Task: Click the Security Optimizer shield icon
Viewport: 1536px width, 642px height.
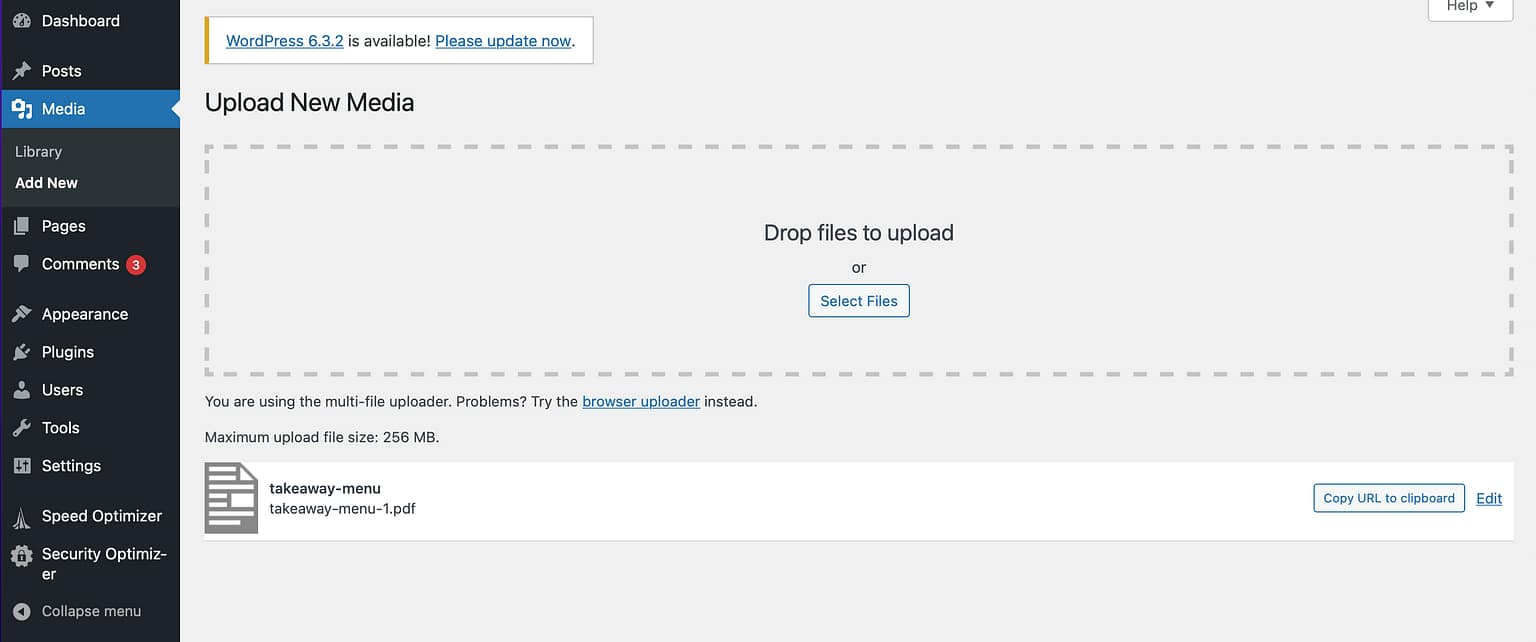Action: click(22, 553)
